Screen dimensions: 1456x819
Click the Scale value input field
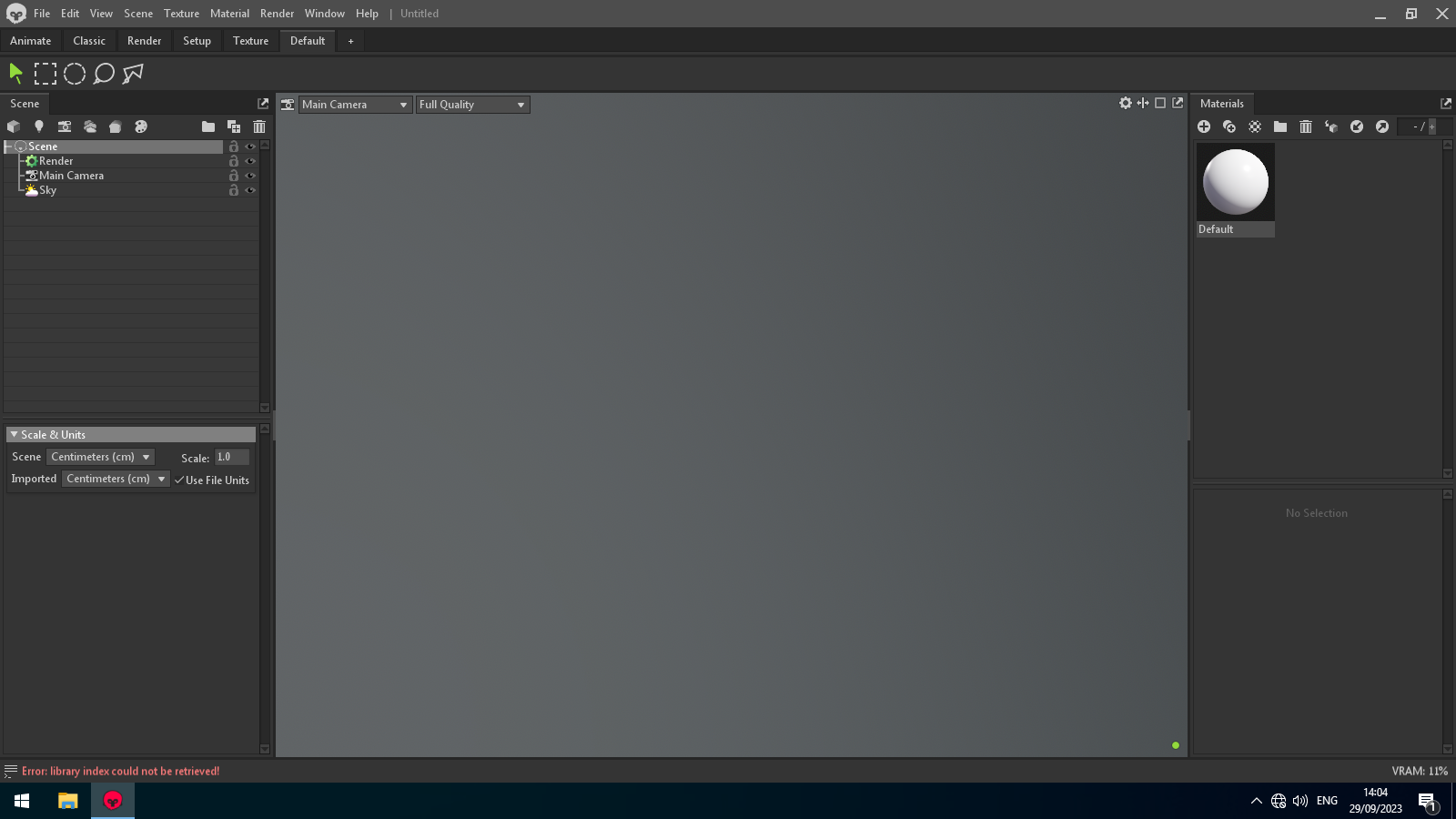click(232, 457)
